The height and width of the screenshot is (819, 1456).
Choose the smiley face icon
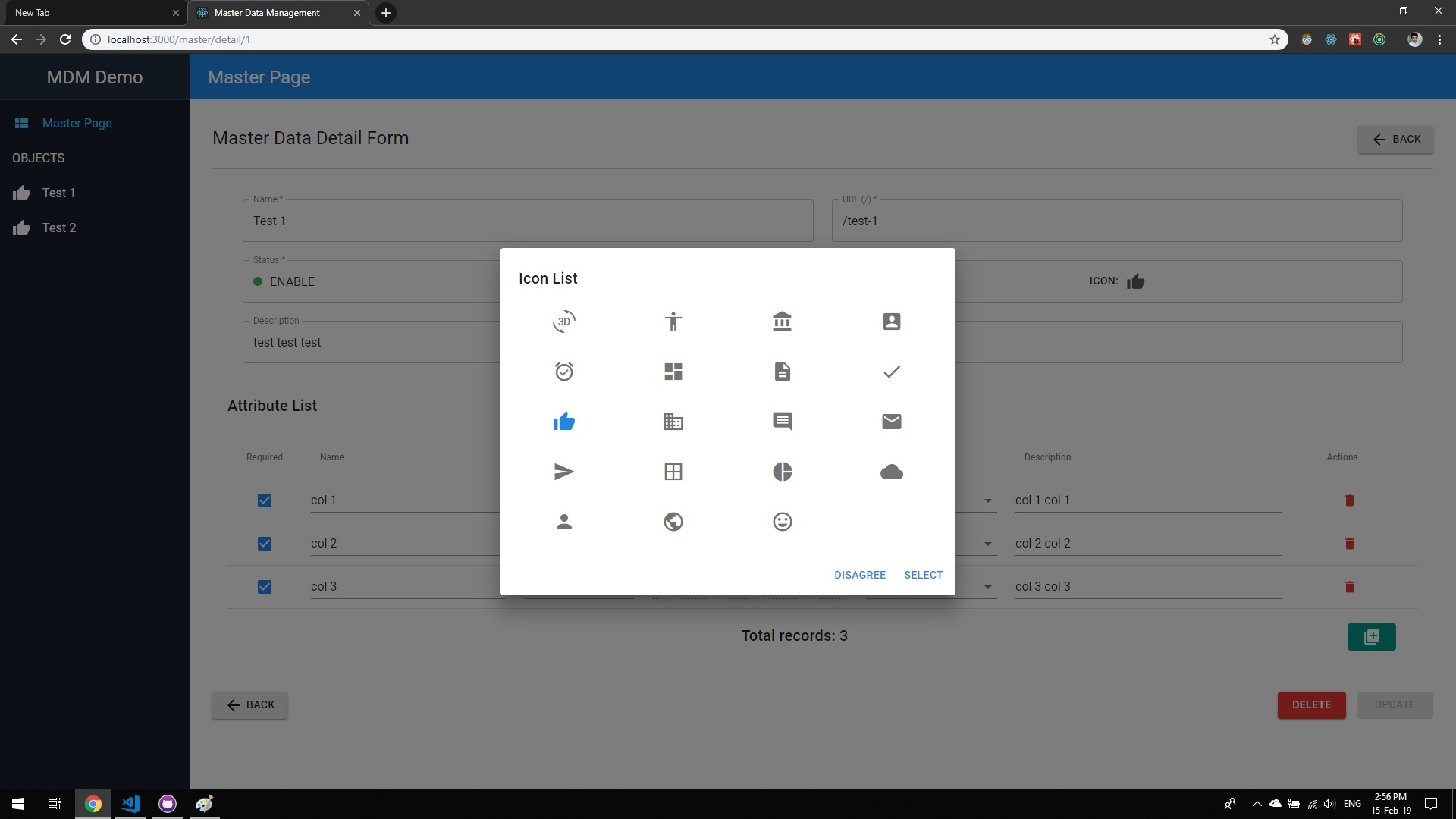pyautogui.click(x=782, y=522)
